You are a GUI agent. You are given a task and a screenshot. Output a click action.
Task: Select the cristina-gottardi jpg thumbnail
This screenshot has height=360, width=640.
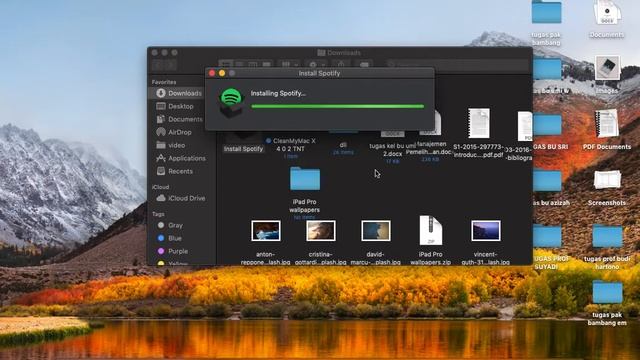(321, 231)
